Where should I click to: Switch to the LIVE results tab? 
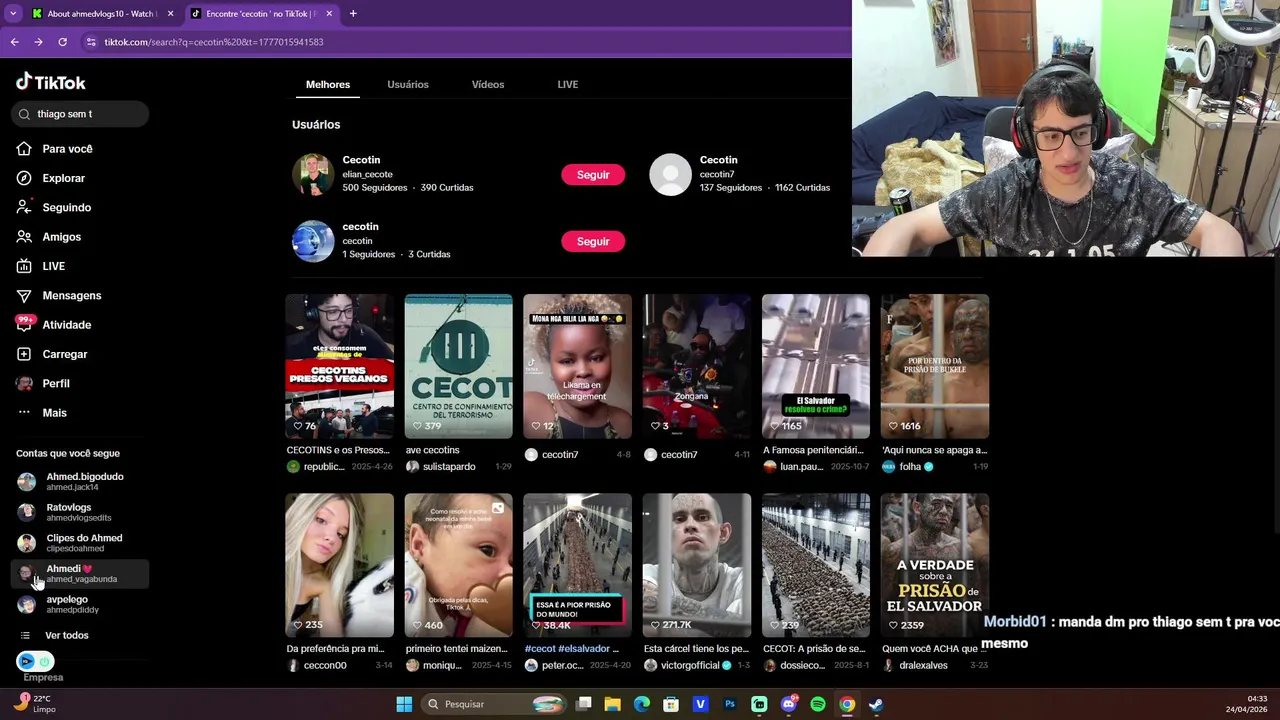[x=567, y=85]
